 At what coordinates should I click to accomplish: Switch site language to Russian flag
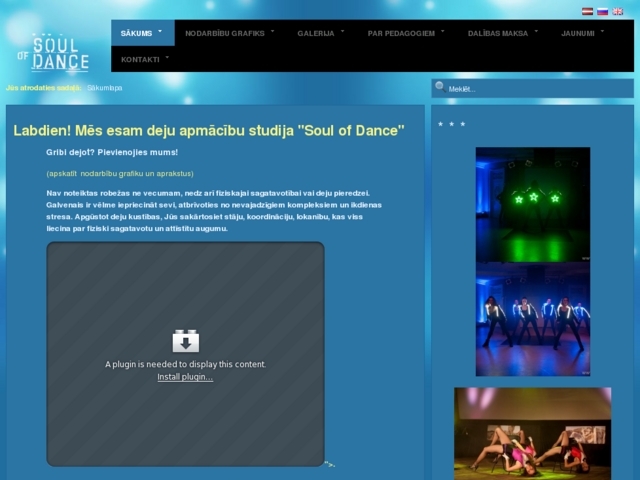click(x=602, y=11)
